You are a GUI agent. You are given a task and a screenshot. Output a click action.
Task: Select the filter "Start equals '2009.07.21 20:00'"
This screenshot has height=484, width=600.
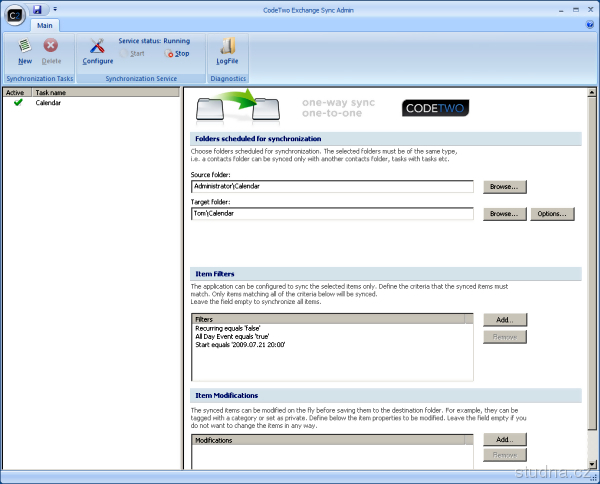click(x=240, y=345)
